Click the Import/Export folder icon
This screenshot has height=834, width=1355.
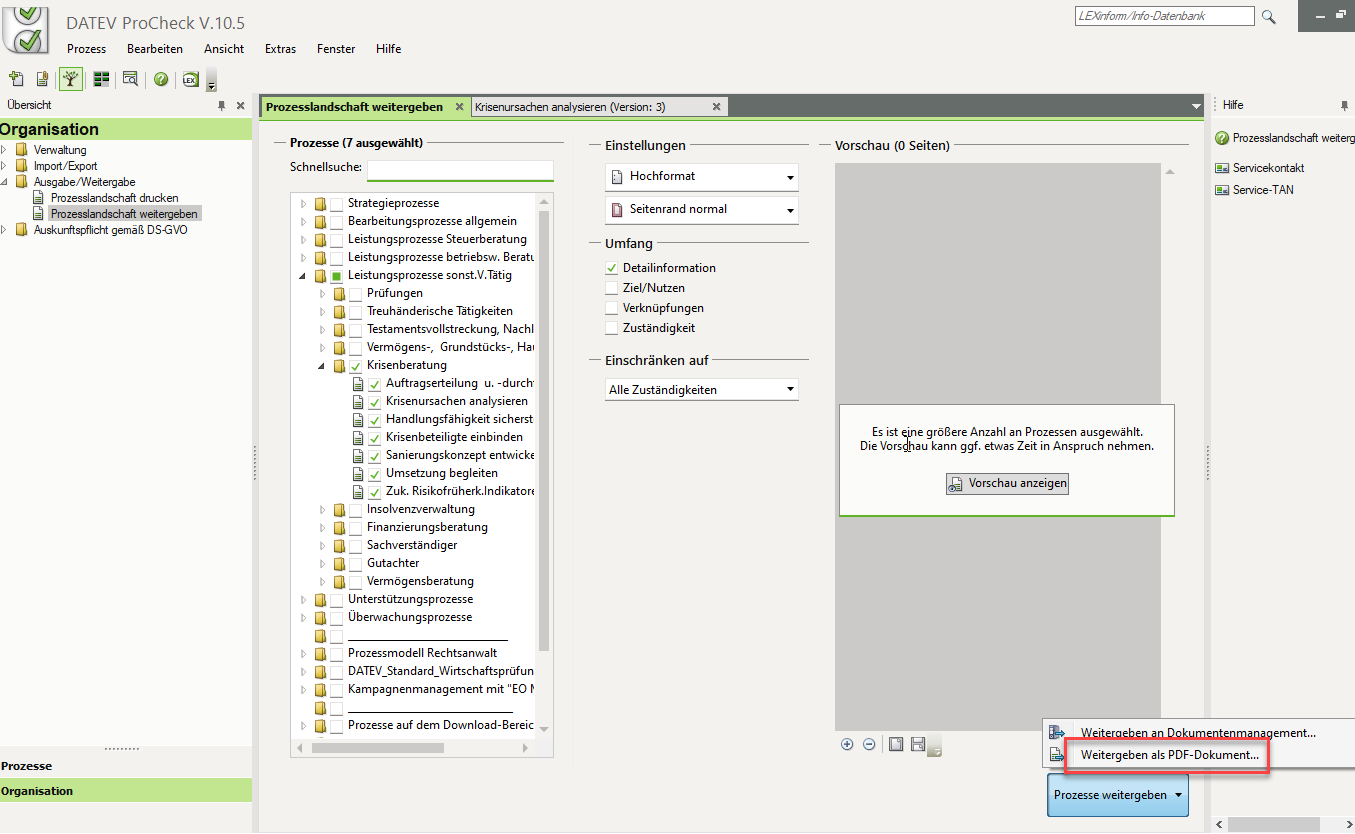21,166
